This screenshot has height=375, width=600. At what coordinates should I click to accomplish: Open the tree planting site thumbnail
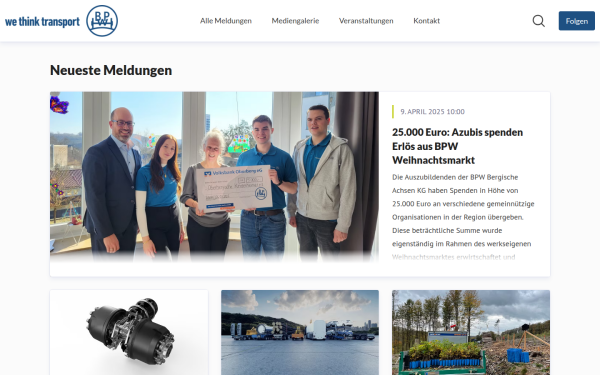[x=471, y=332]
